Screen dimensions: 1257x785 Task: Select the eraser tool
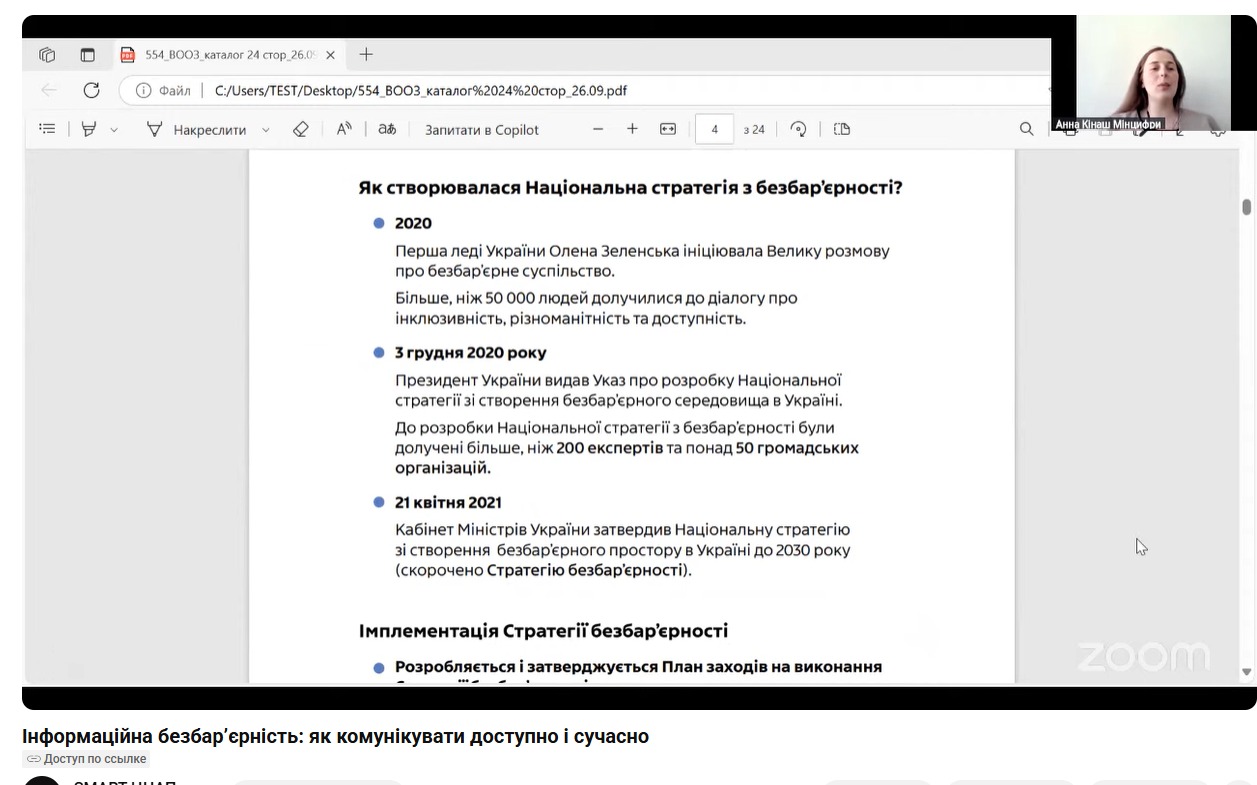coord(300,129)
